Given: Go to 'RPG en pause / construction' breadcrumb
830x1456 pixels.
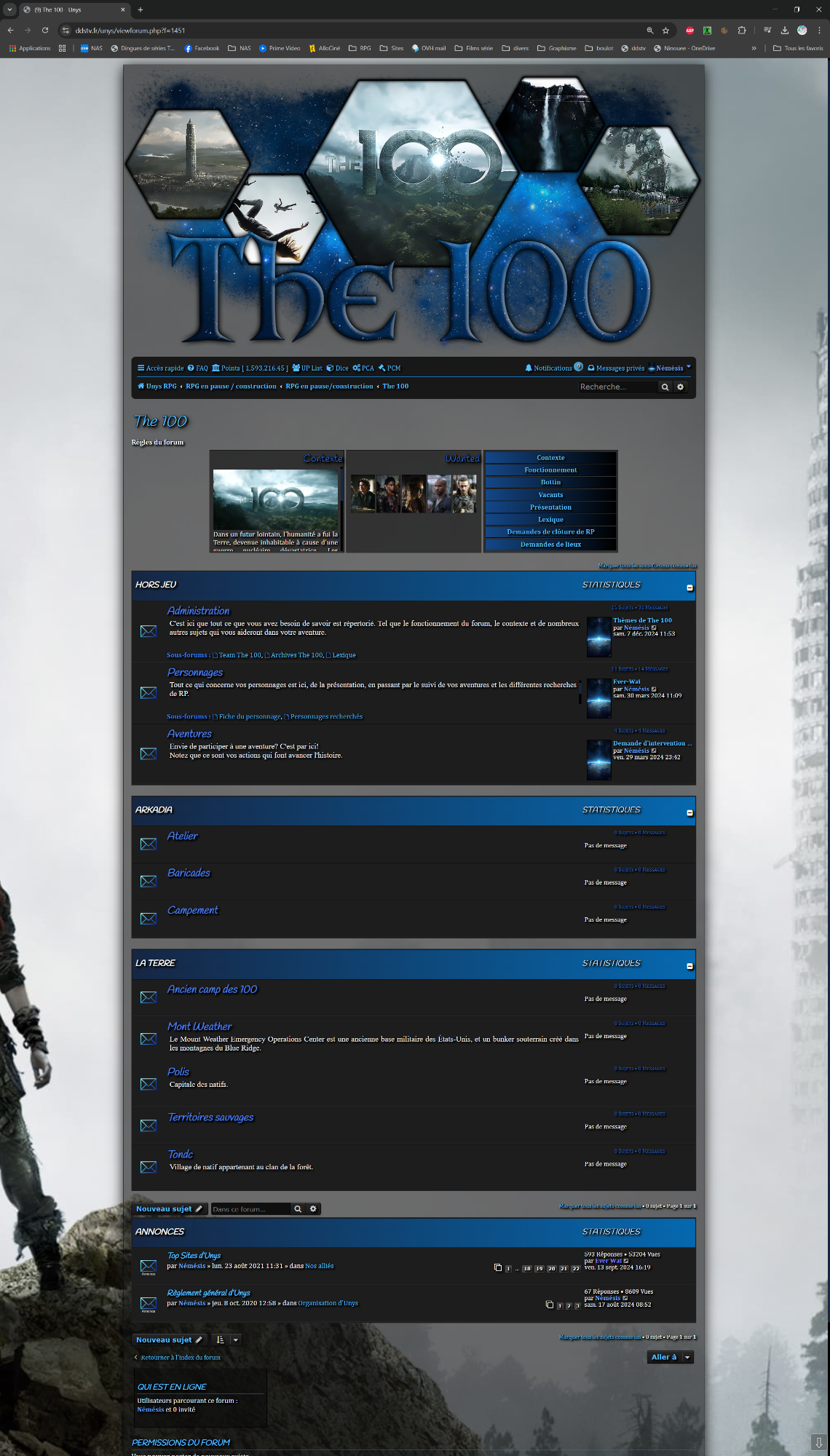Looking at the screenshot, I should [231, 387].
